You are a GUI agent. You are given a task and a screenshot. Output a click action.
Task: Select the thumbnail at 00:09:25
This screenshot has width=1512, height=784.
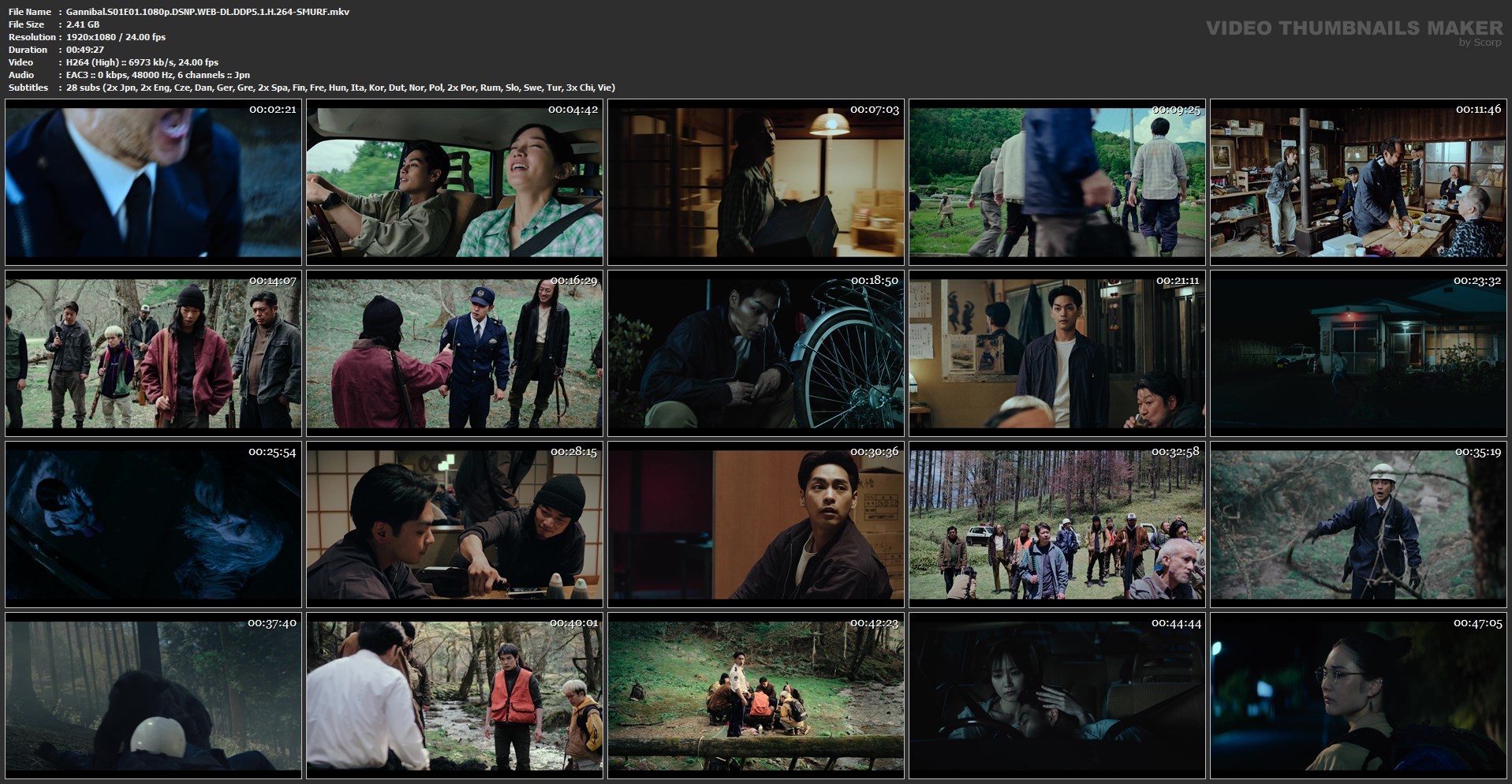point(1057,182)
